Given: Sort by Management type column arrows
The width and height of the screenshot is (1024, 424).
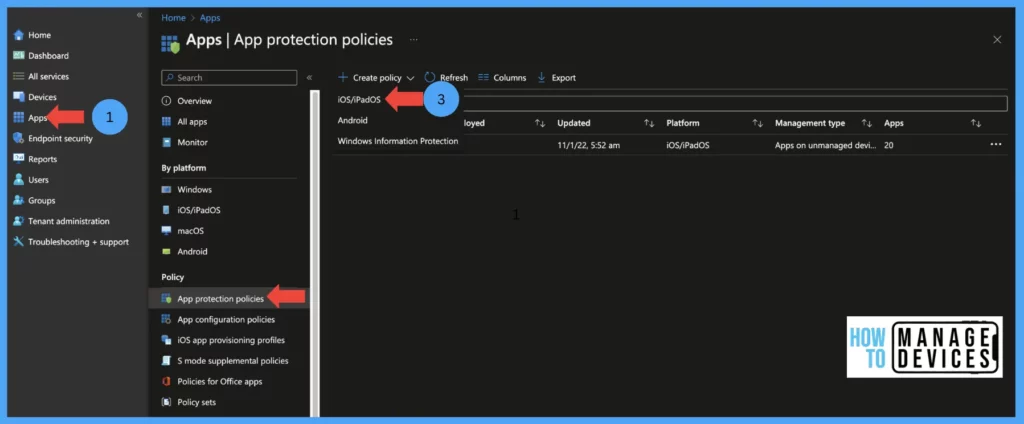Looking at the screenshot, I should click(x=867, y=123).
